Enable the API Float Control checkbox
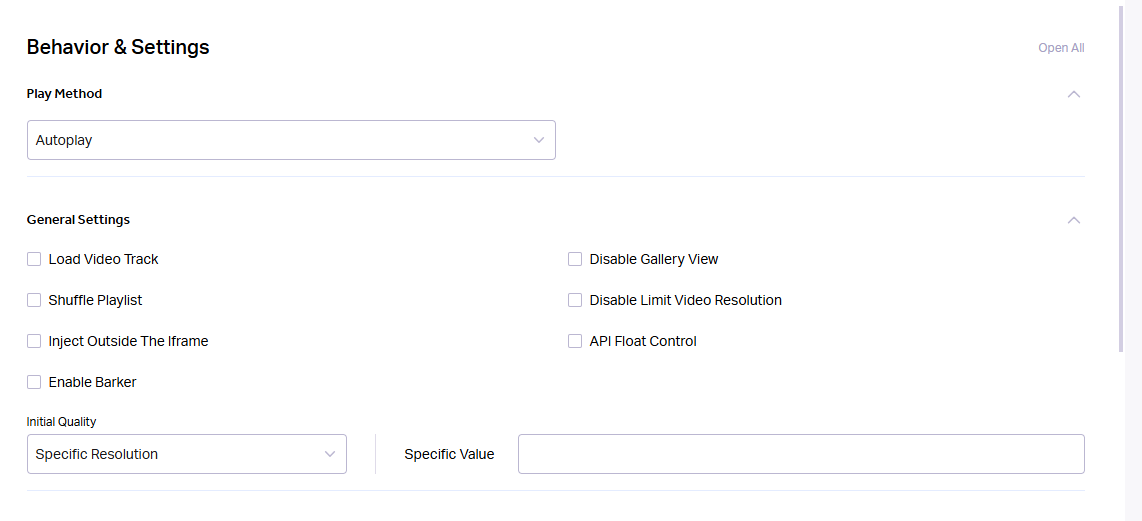This screenshot has width=1142, height=521. [575, 340]
